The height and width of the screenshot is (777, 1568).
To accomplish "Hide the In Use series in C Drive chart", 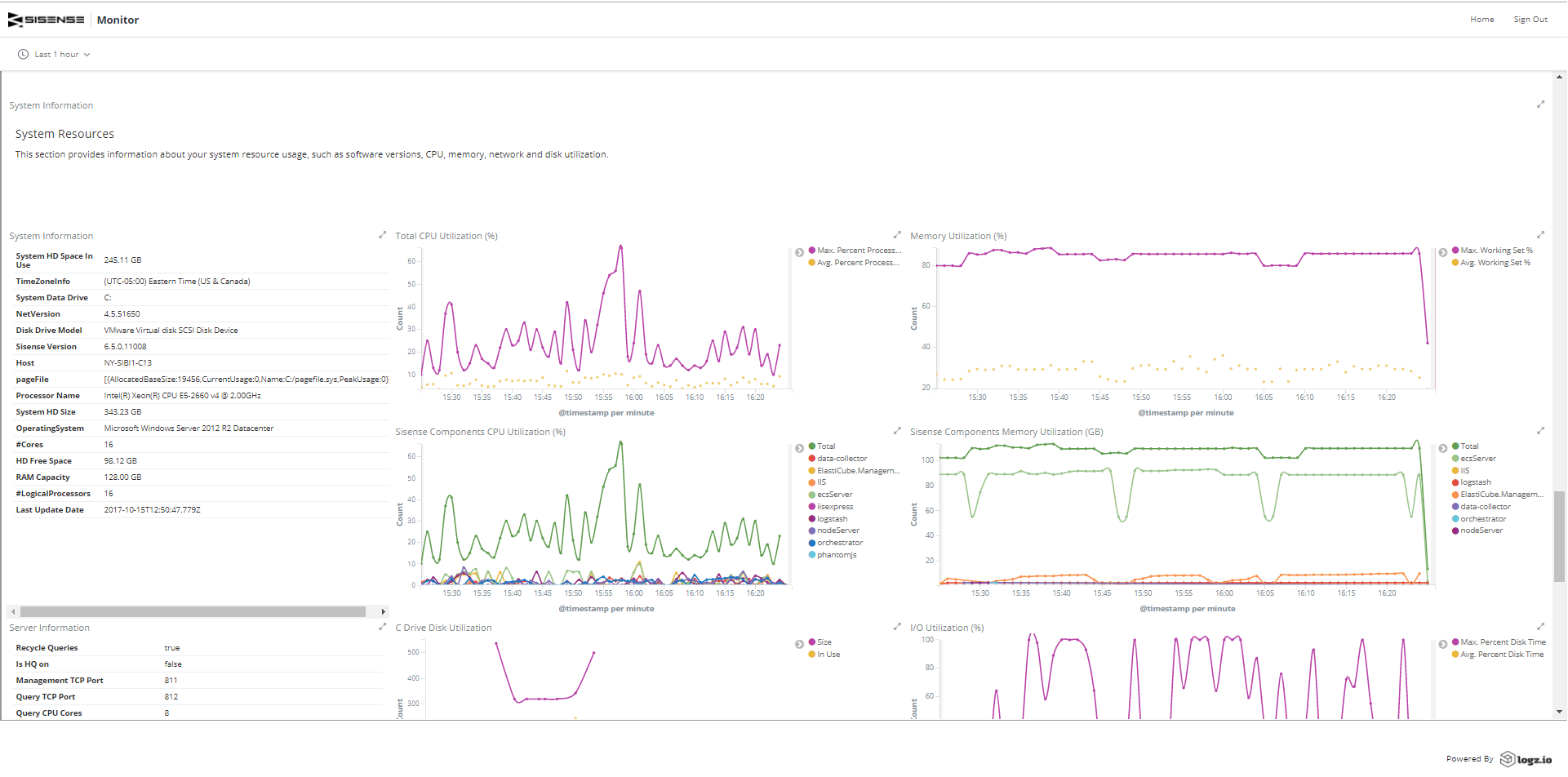I will tap(828, 654).
